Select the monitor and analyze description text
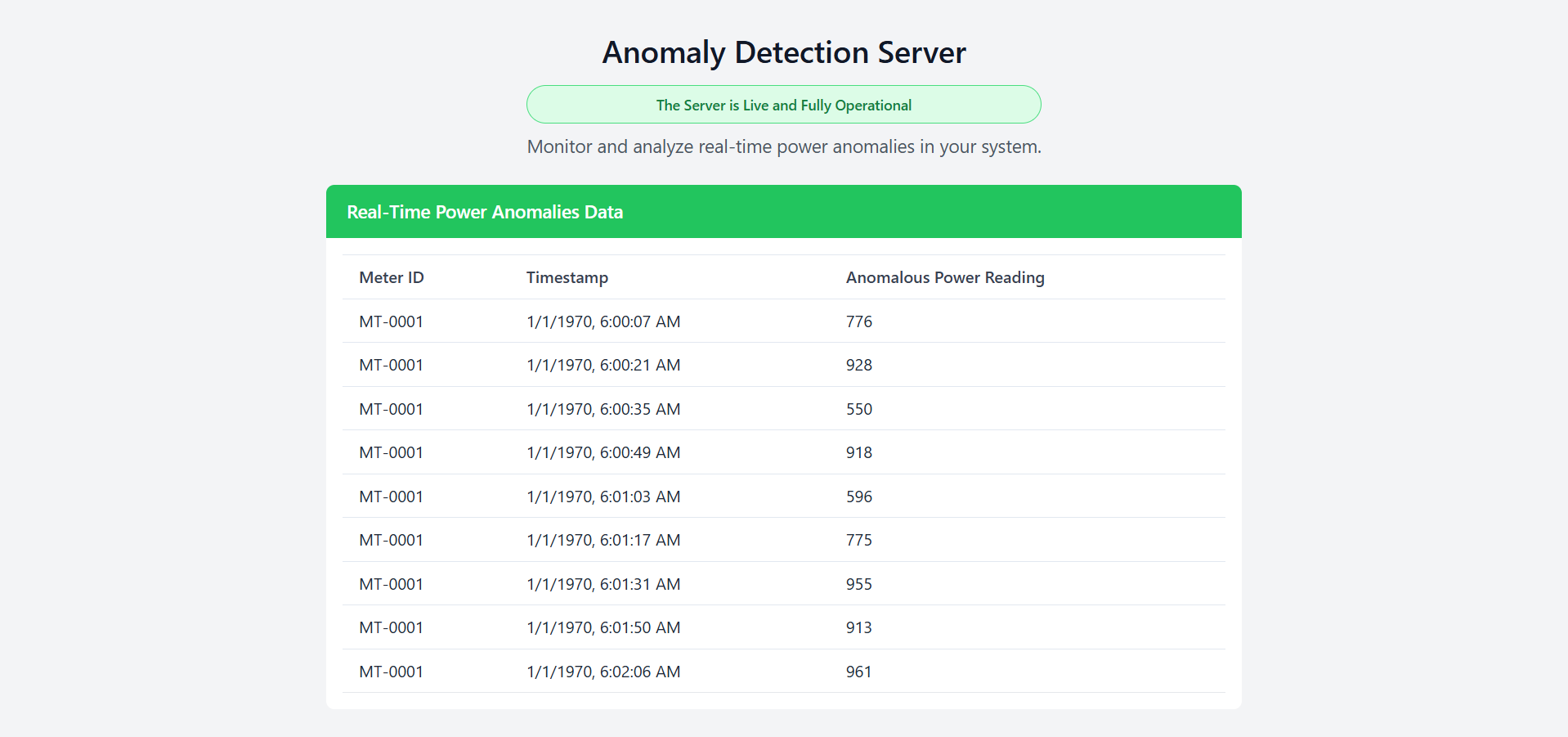Viewport: 1568px width, 737px height. [784, 147]
